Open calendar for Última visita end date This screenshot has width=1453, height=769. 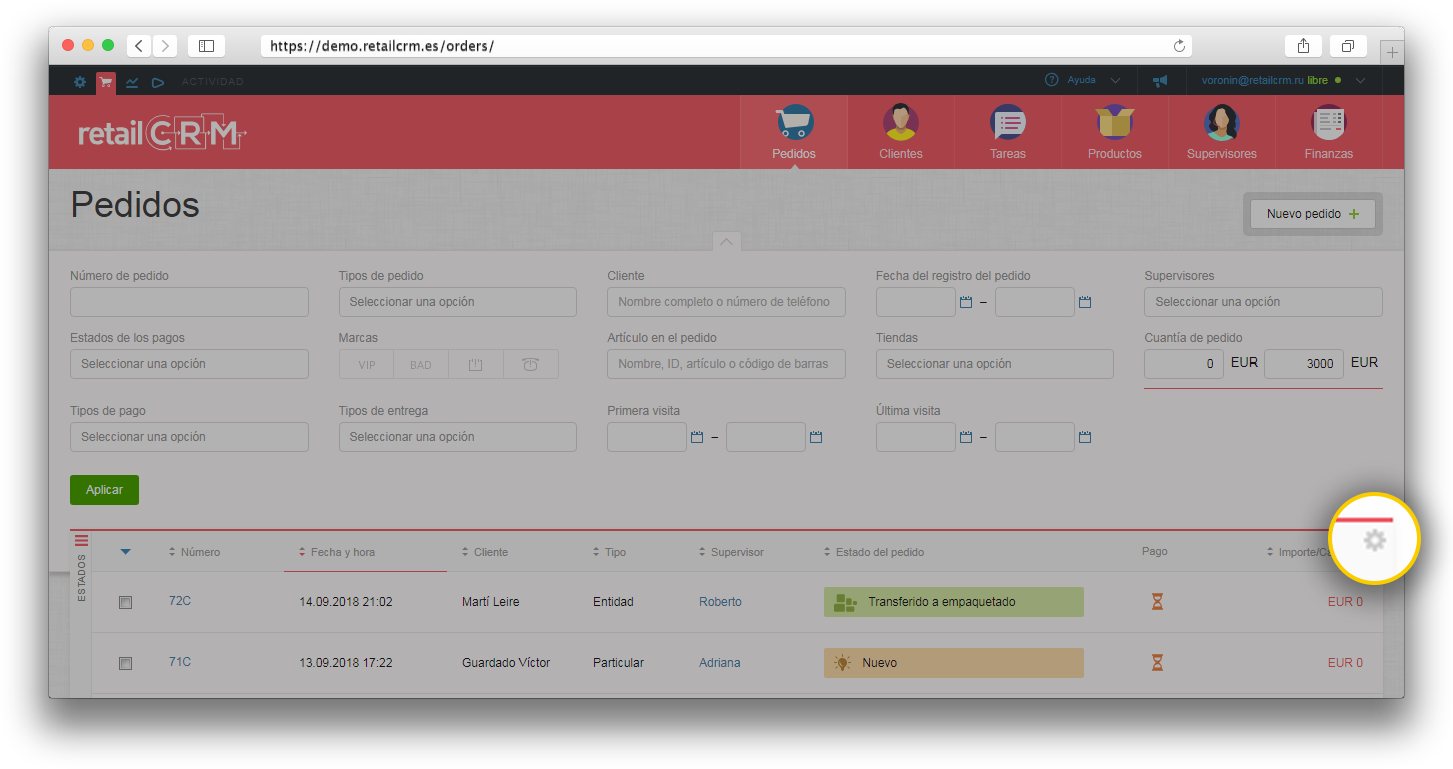1085,437
